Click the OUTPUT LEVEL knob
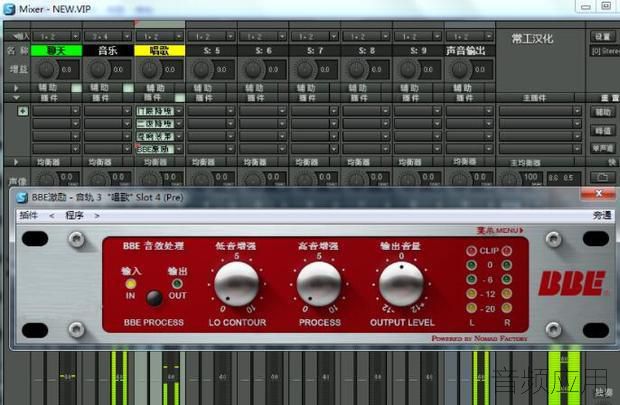 coord(401,284)
